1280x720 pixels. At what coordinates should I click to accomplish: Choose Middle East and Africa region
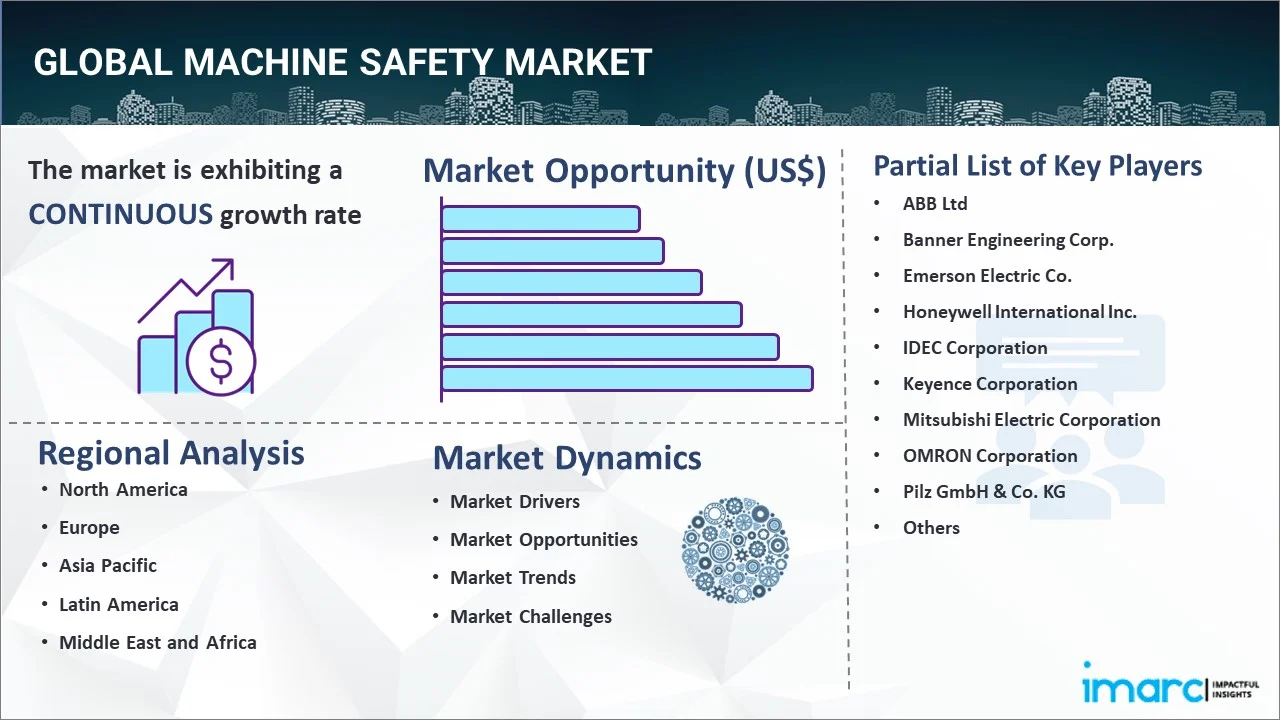point(157,643)
